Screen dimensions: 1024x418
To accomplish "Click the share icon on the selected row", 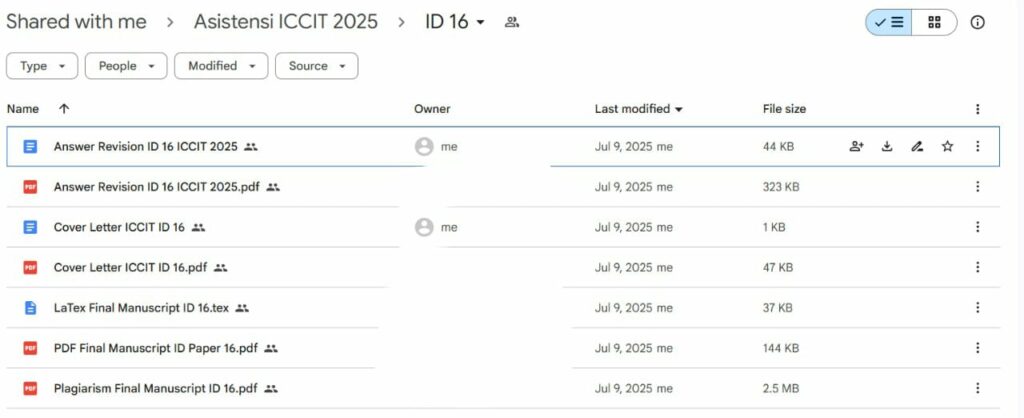I will tap(856, 147).
